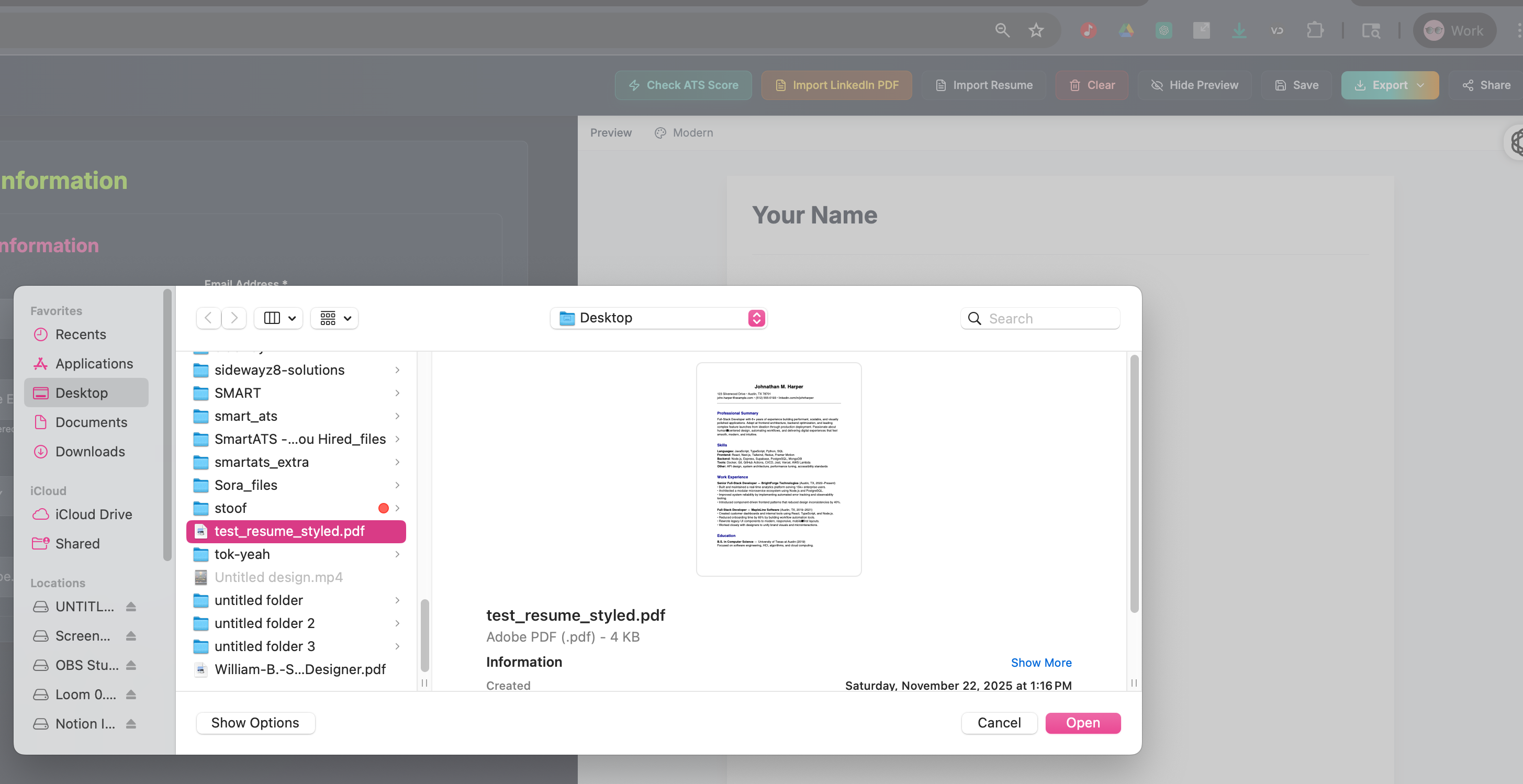Eject the UNTITLED drive in the sidebar
The height and width of the screenshot is (784, 1523).
click(x=130, y=606)
